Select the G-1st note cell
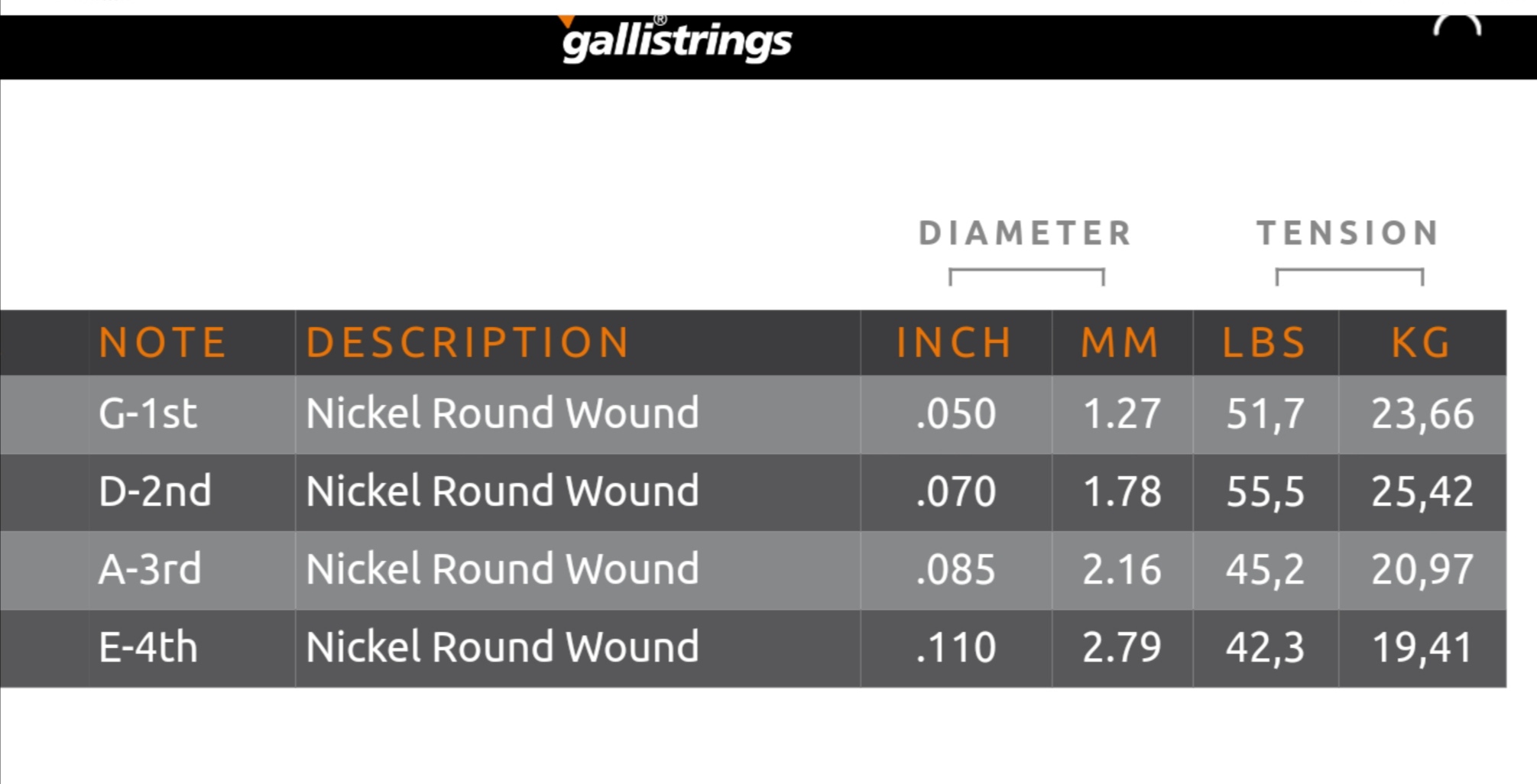The image size is (1537, 784). [148, 413]
